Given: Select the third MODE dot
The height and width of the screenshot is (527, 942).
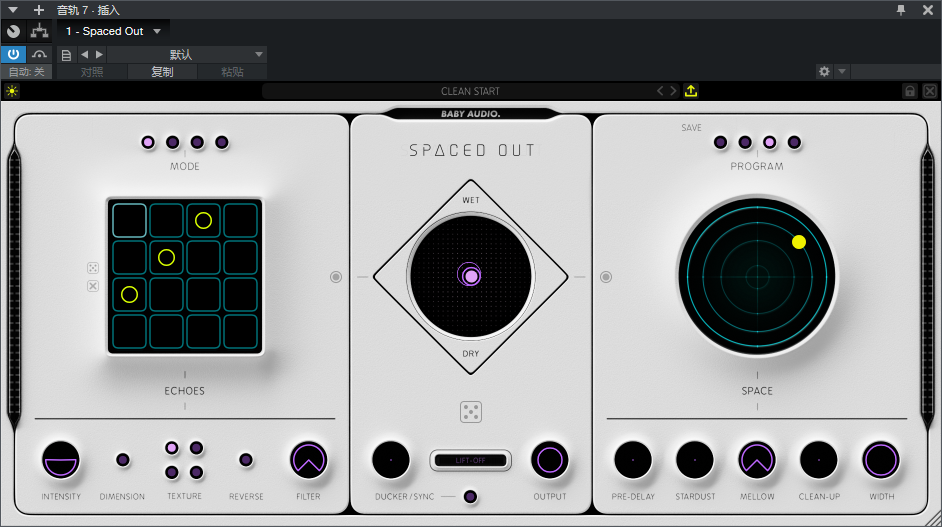Looking at the screenshot, I should pyautogui.click(x=197, y=142).
